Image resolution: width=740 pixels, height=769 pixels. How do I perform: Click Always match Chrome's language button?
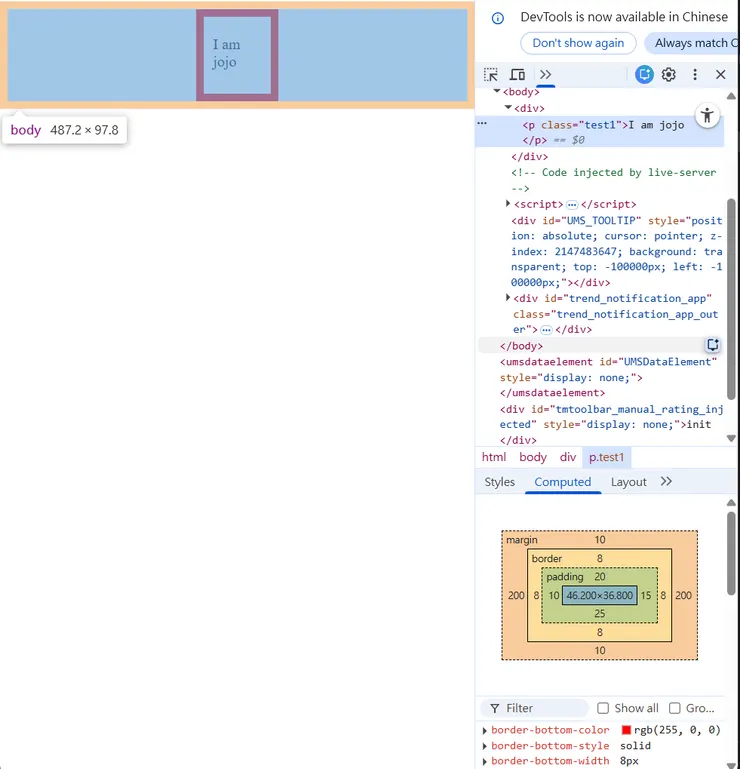[691, 43]
